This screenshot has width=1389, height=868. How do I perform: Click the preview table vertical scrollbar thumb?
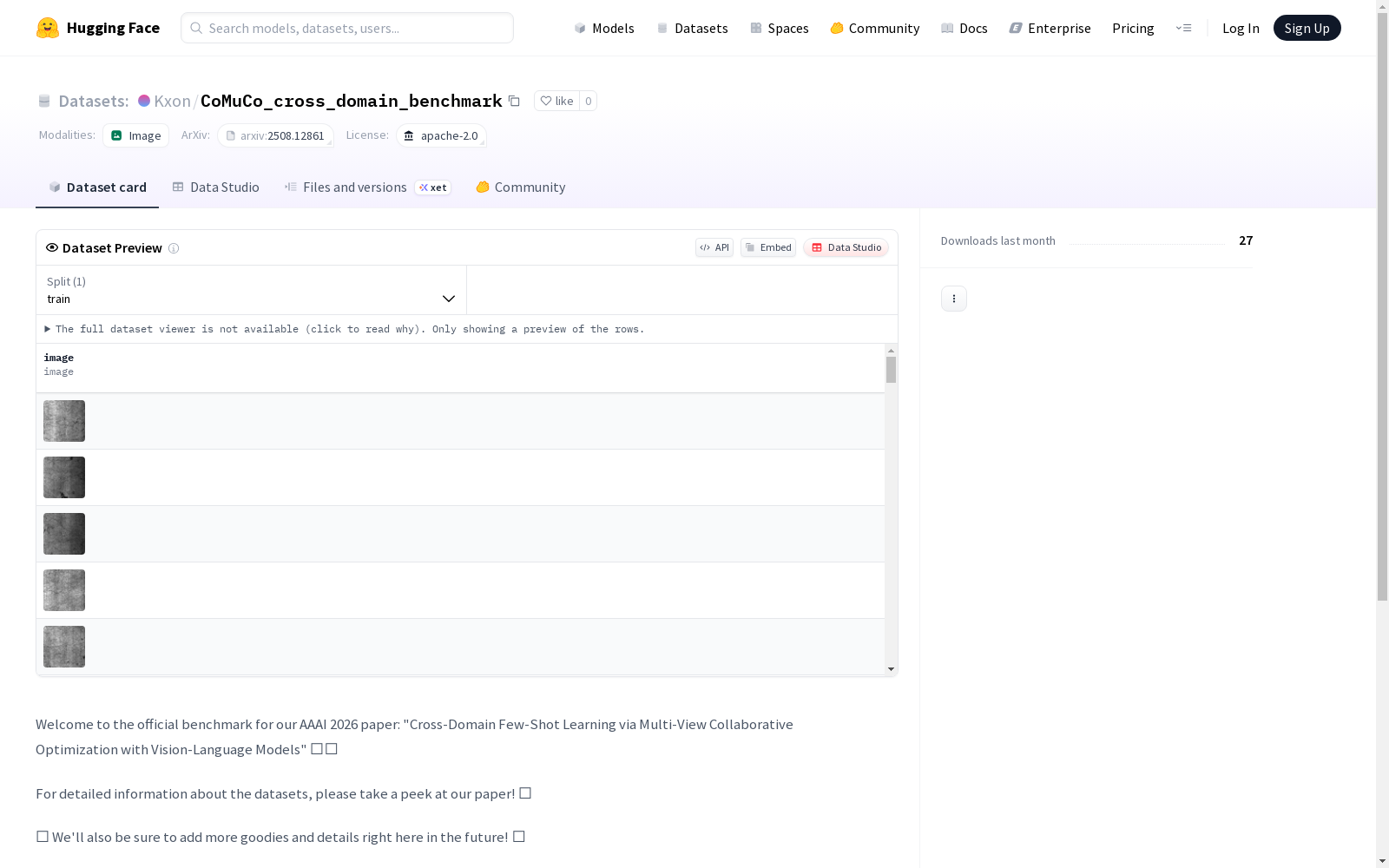click(x=891, y=370)
